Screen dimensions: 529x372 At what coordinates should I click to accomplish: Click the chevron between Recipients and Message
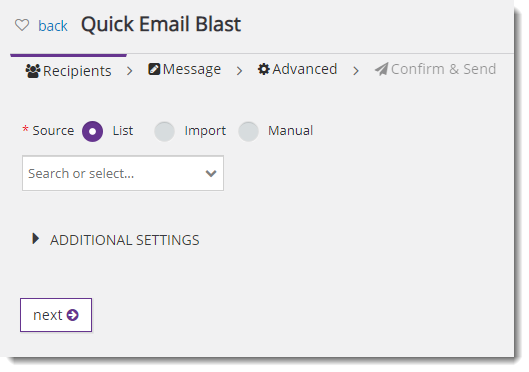tap(130, 71)
